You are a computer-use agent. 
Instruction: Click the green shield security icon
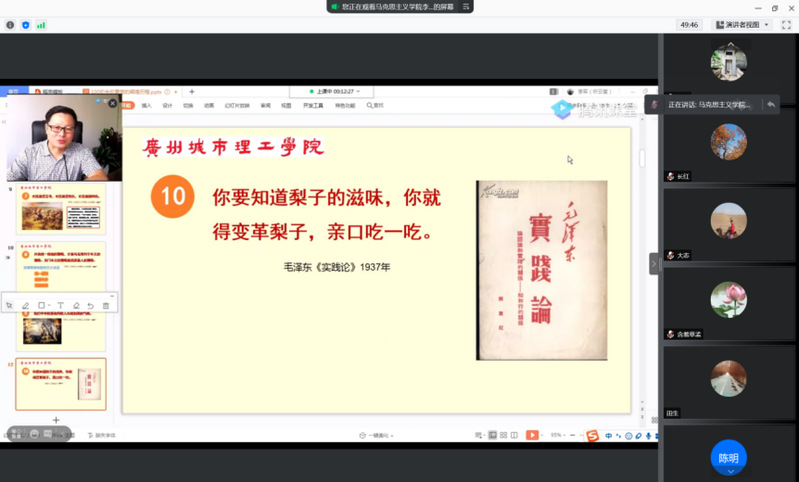[x=26, y=25]
